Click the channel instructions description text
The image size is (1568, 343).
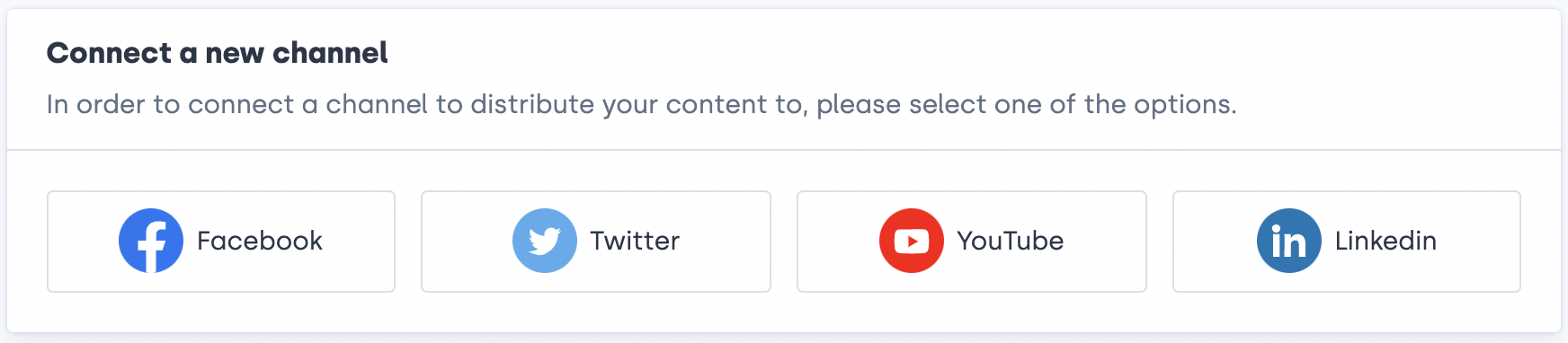pyautogui.click(x=642, y=105)
